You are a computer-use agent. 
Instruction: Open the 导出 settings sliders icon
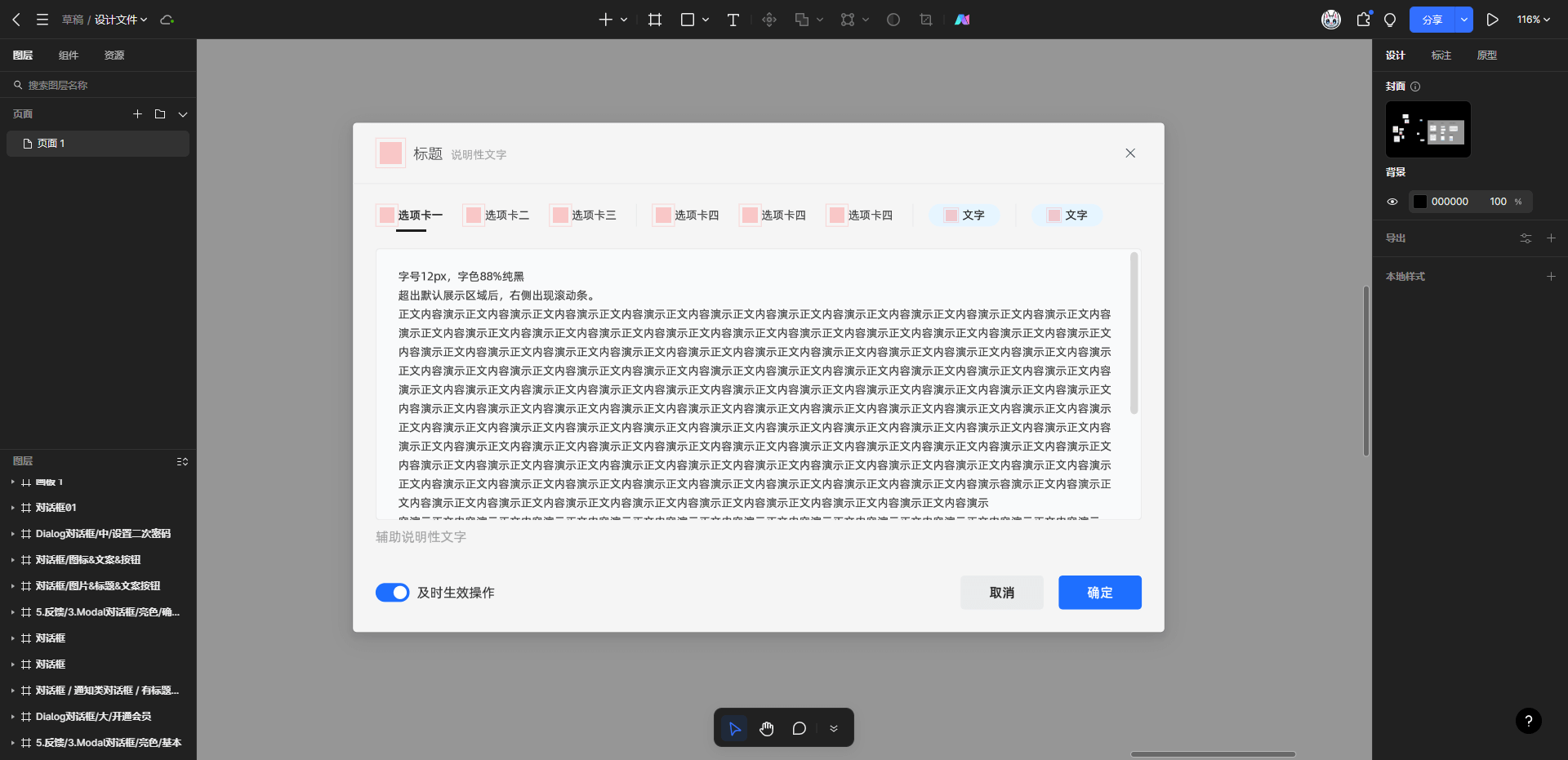(1526, 238)
